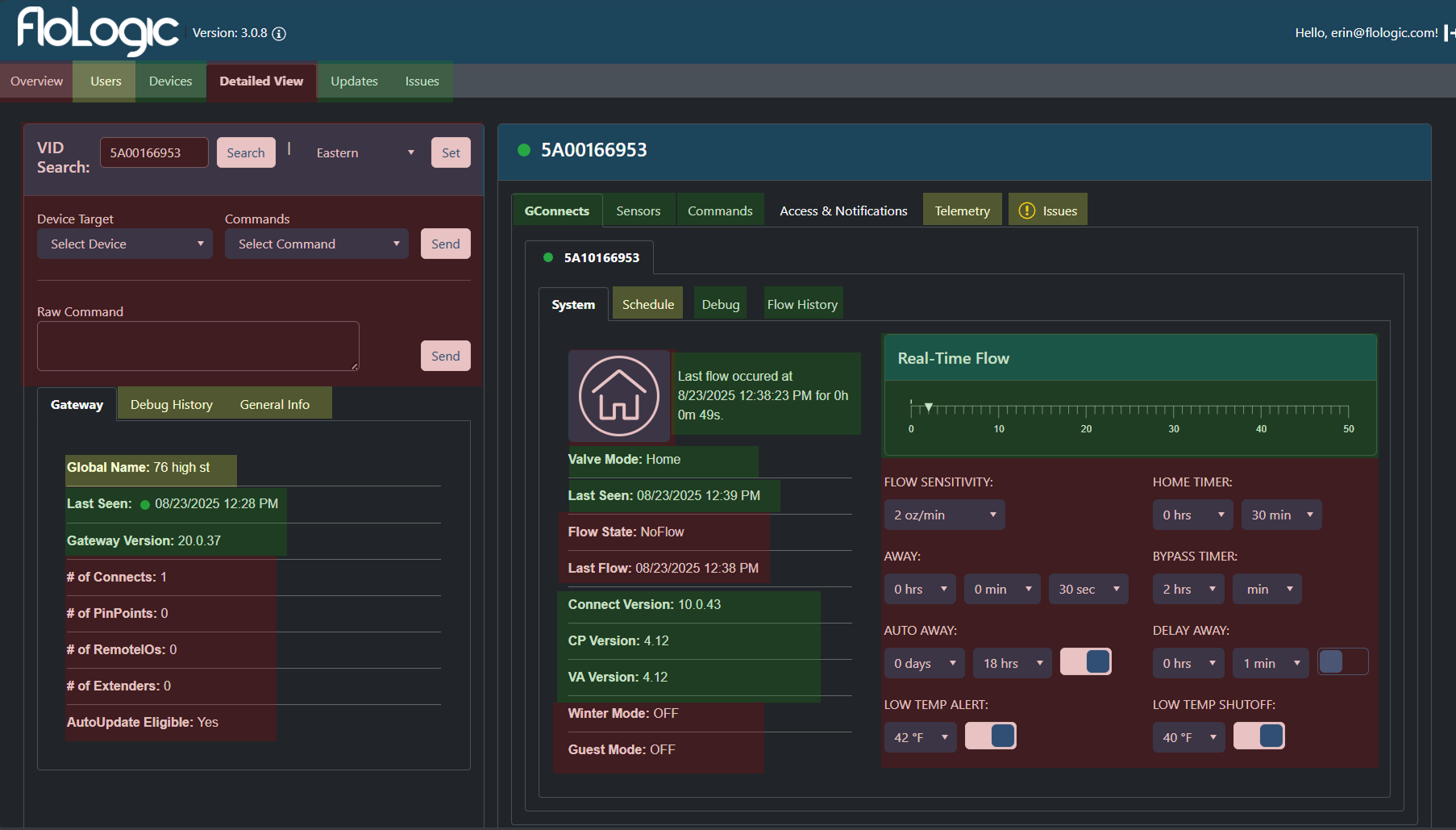
Task: Switch to the Telemetry tab
Action: [962, 210]
